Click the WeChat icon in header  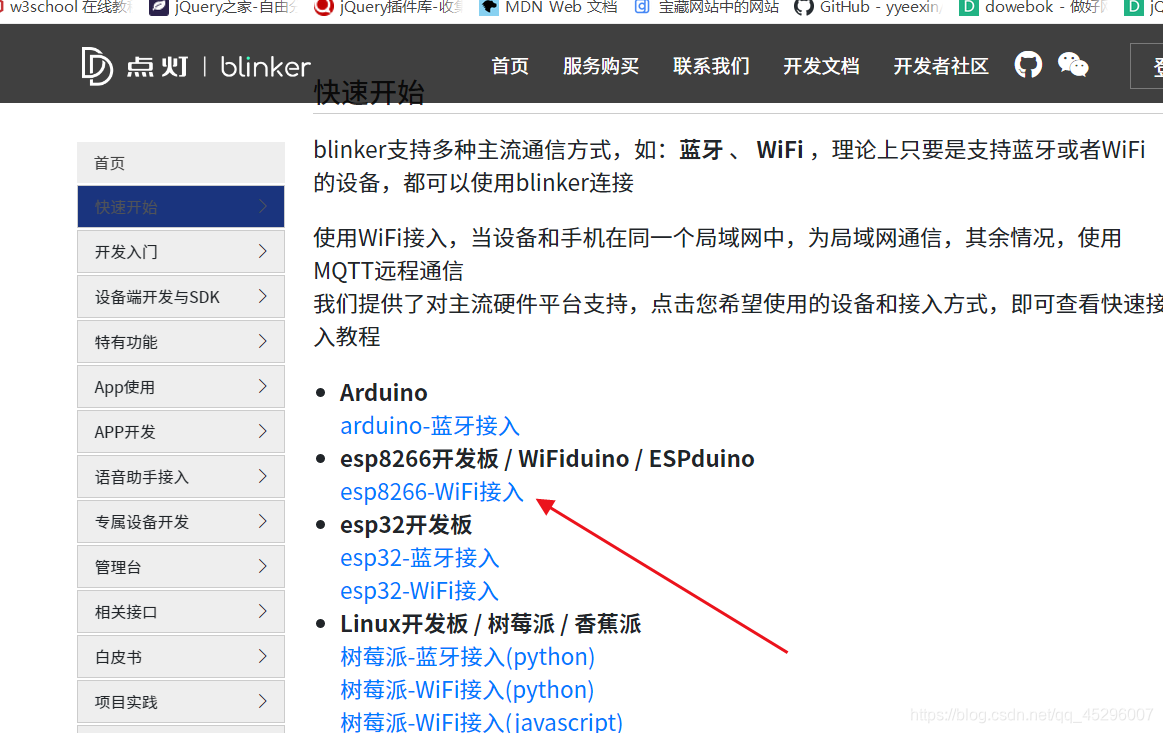[x=1073, y=65]
